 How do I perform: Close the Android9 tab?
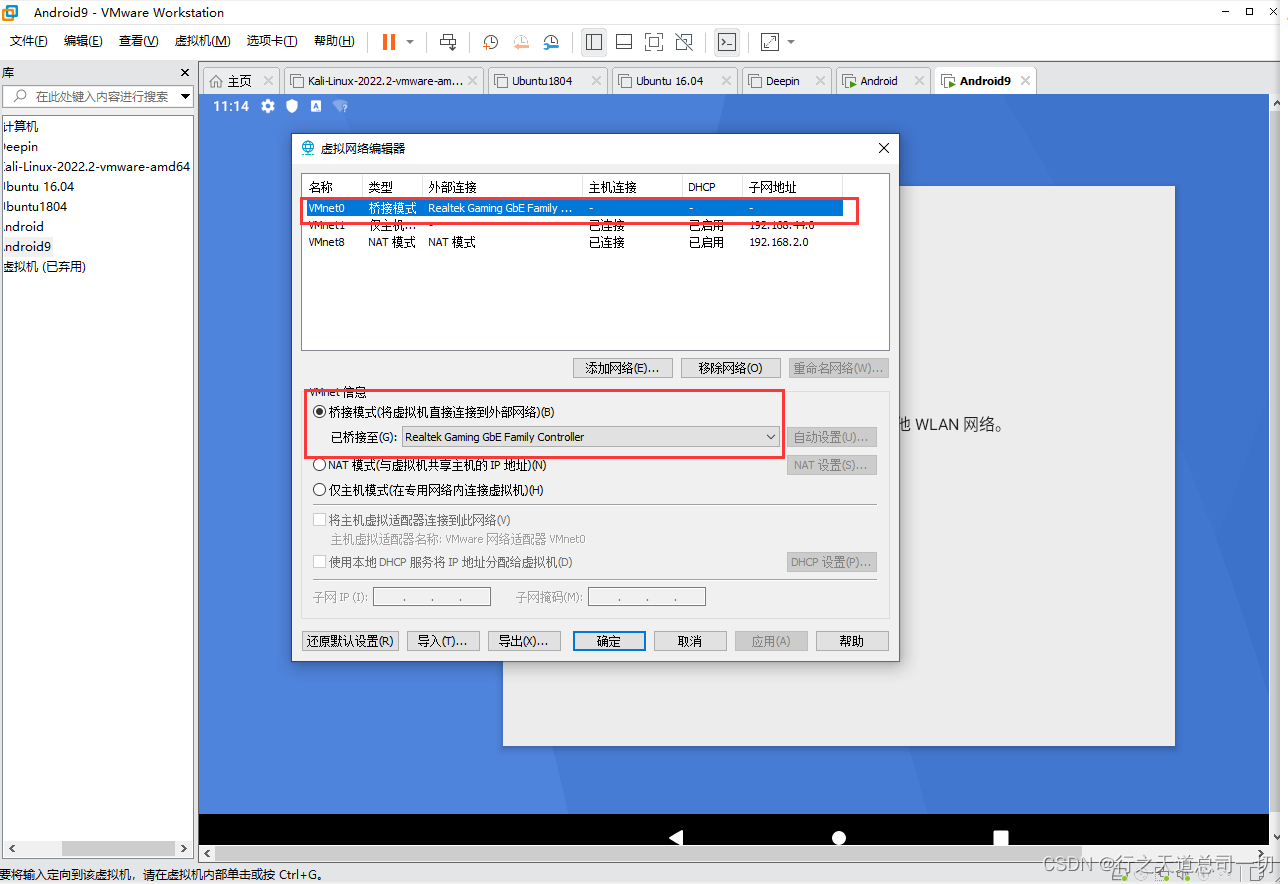tap(1024, 81)
